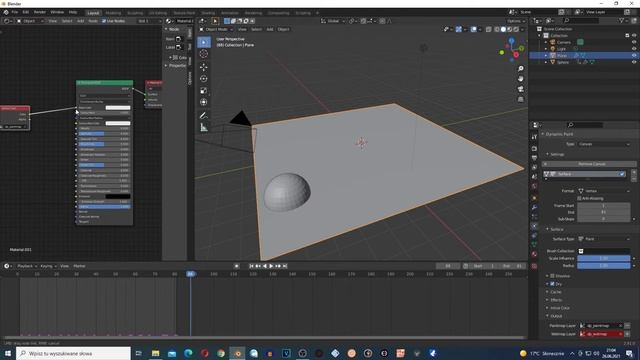Click the outliner filter funnel icon
Image resolution: width=640 pixels, height=360 pixels.
pos(621,21)
